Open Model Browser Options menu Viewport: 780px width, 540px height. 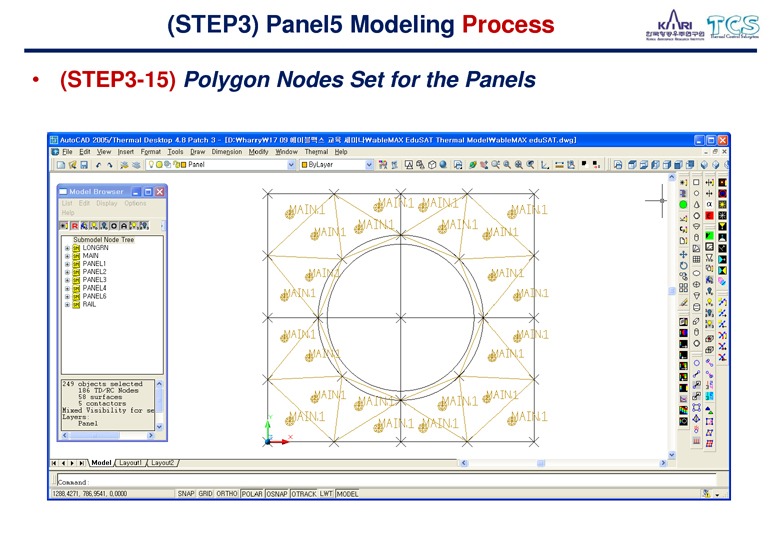coord(135,203)
